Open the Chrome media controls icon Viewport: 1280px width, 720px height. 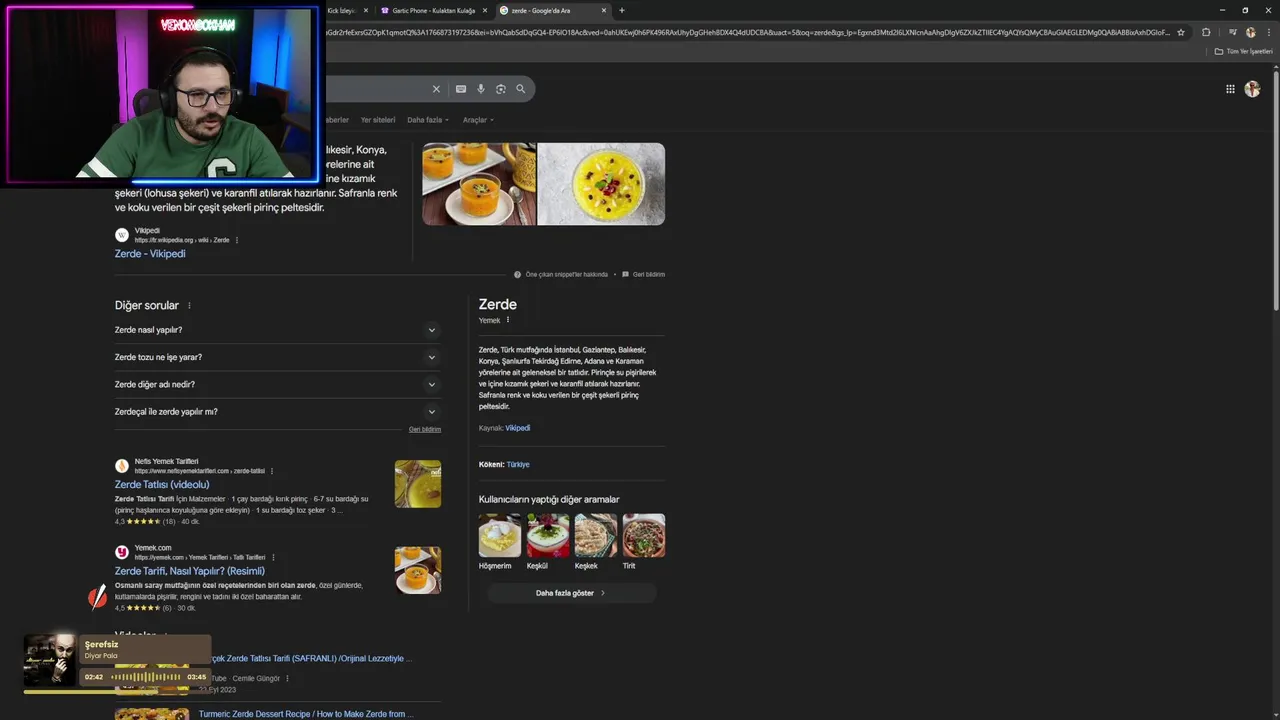[1233, 32]
